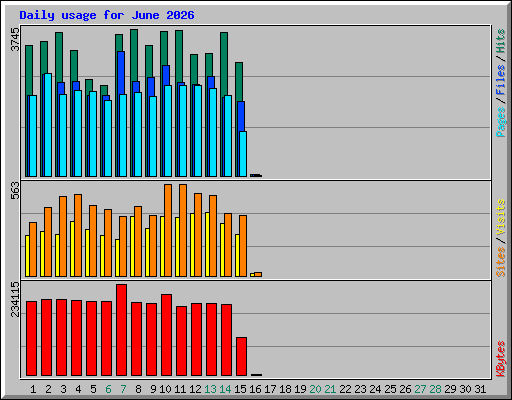Select the blue files bar for day 7

121,73
